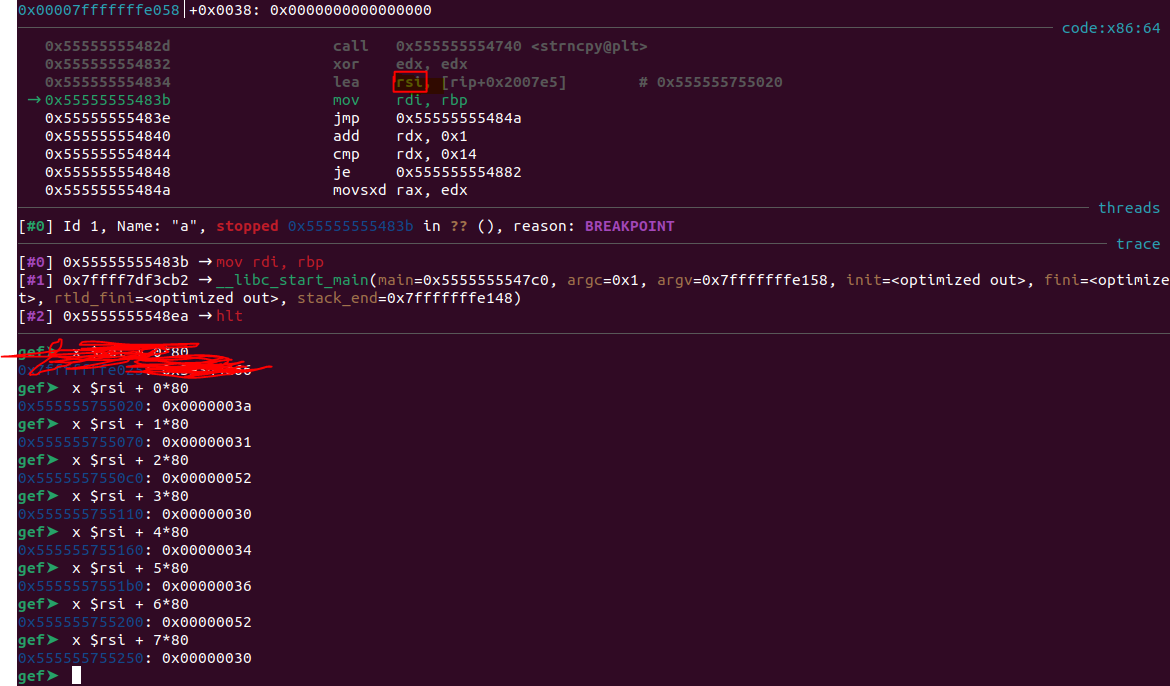Click address 0x55555555483e of jmp line

107,117
